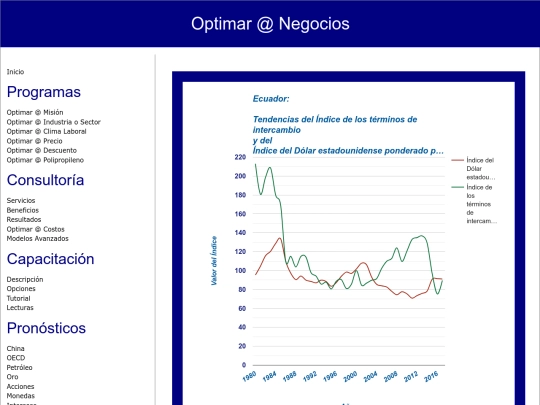Click the red legend line swatch

457,160
